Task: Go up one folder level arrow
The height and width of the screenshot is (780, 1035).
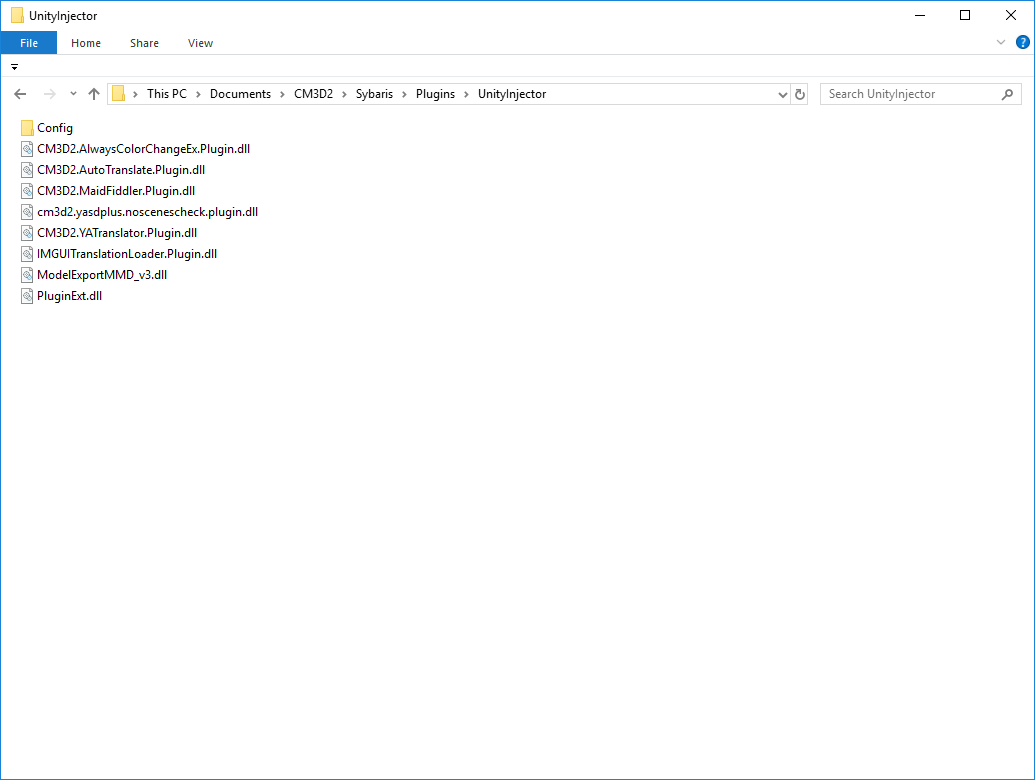Action: pyautogui.click(x=94, y=94)
